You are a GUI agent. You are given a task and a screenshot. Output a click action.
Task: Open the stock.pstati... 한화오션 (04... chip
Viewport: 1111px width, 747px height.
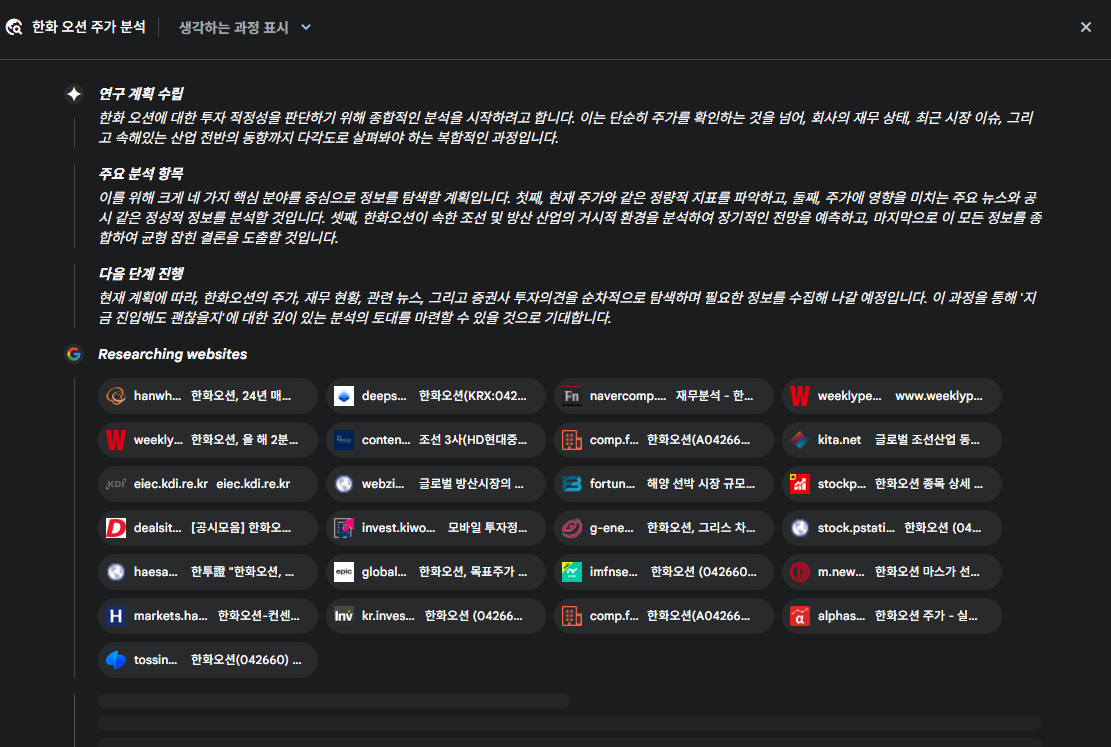(x=892, y=527)
